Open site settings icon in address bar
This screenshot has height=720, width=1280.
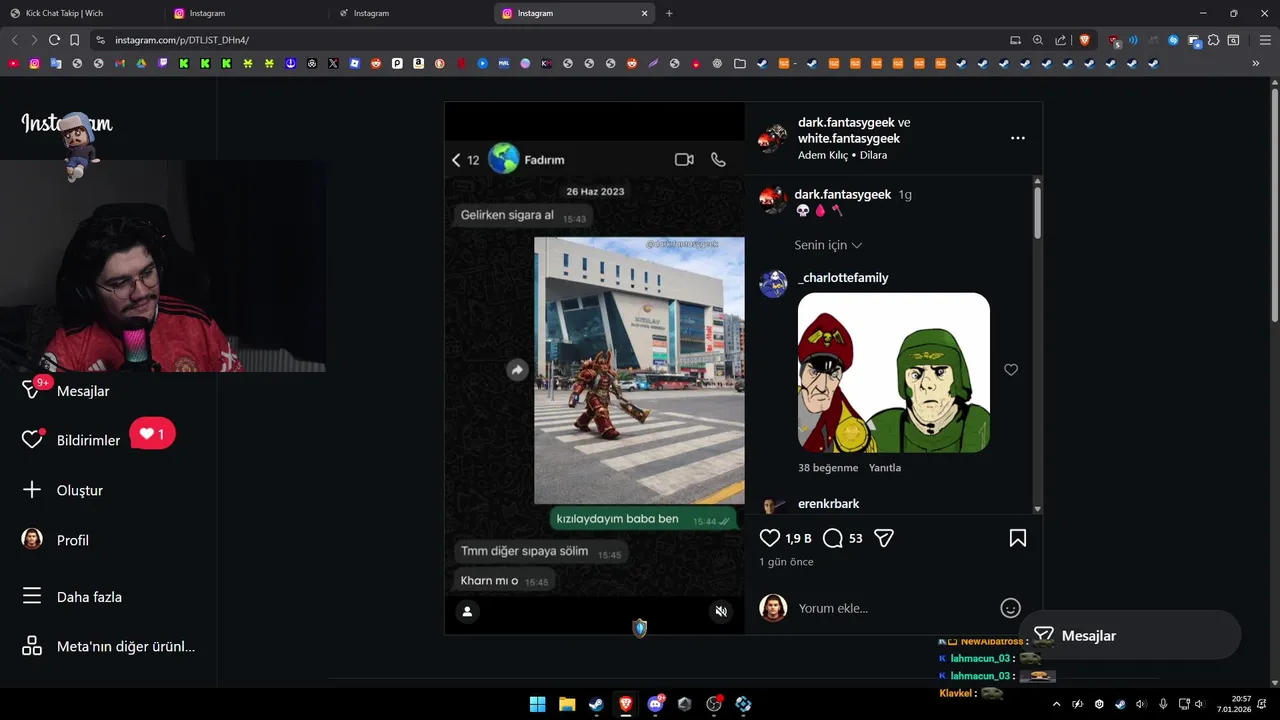point(100,40)
